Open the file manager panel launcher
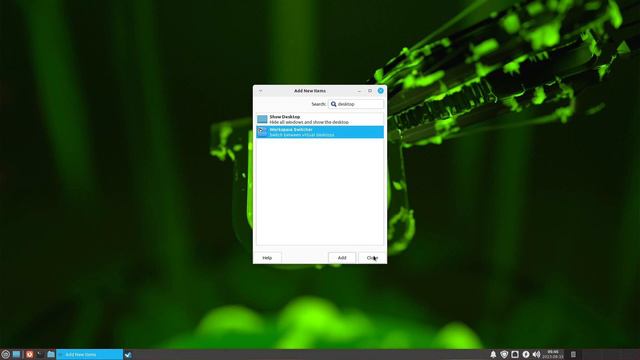The width and height of the screenshot is (640, 360). [51, 354]
